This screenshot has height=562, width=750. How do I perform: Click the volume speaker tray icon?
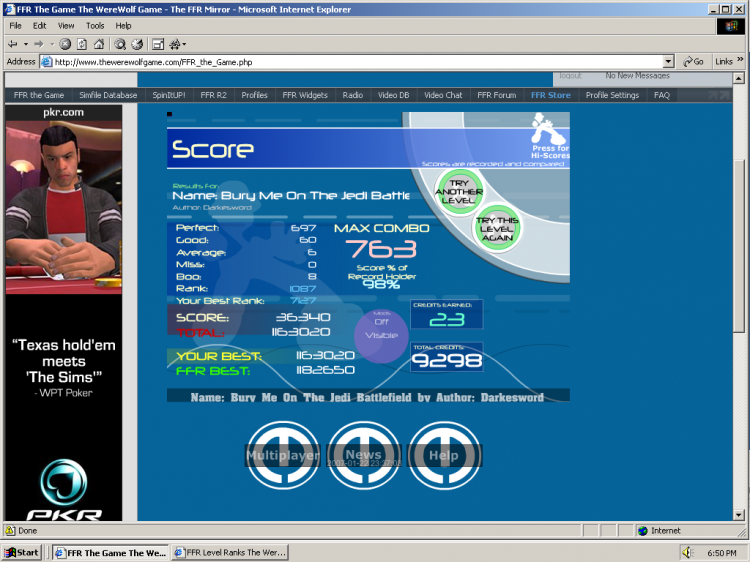point(687,552)
